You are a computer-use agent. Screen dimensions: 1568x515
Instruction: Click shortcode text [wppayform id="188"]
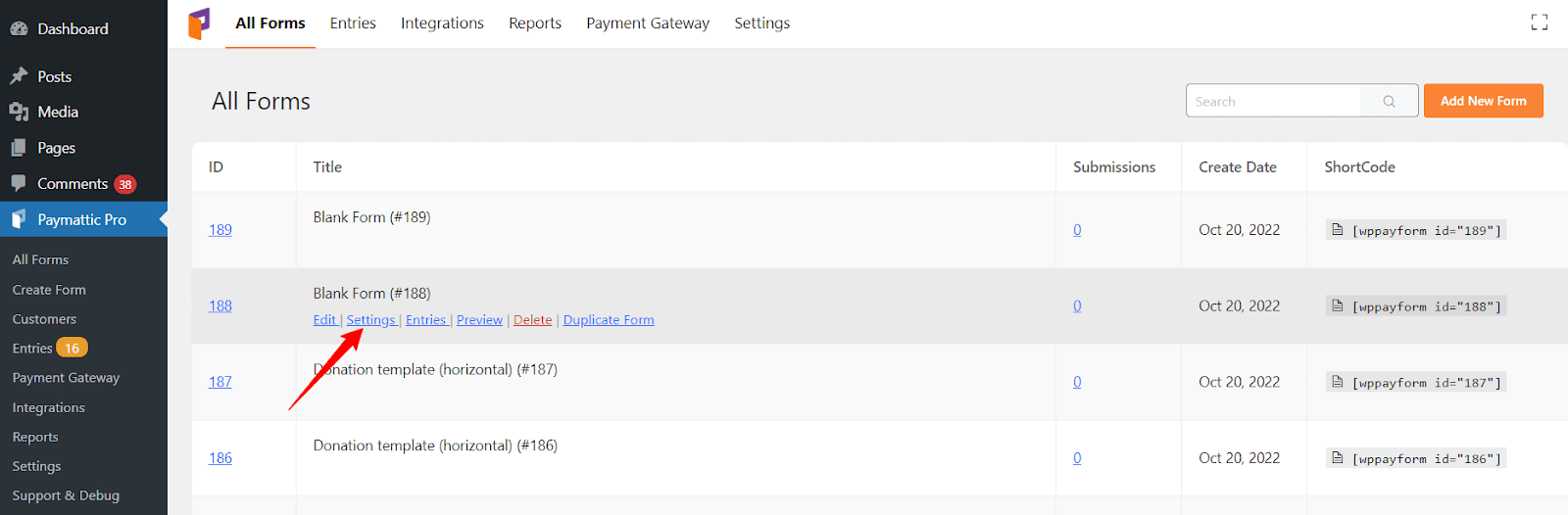coord(1426,306)
